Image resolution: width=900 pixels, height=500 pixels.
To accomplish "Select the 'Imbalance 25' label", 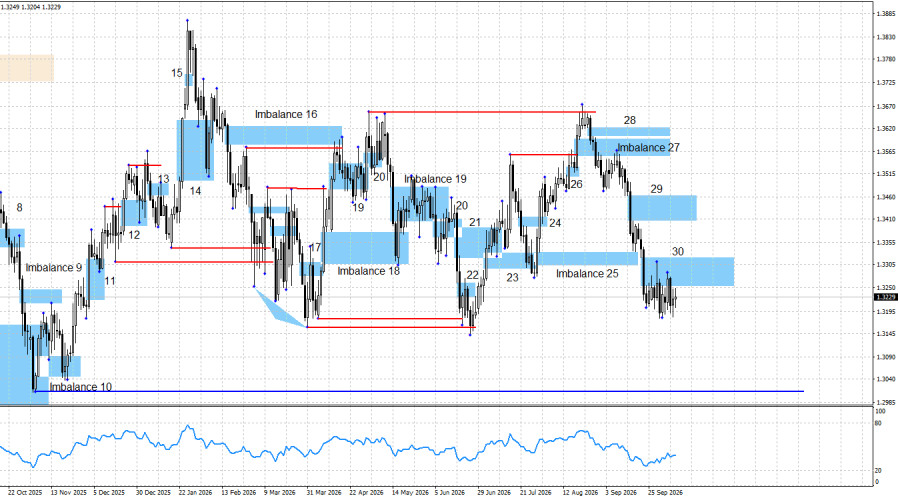I will pos(587,274).
